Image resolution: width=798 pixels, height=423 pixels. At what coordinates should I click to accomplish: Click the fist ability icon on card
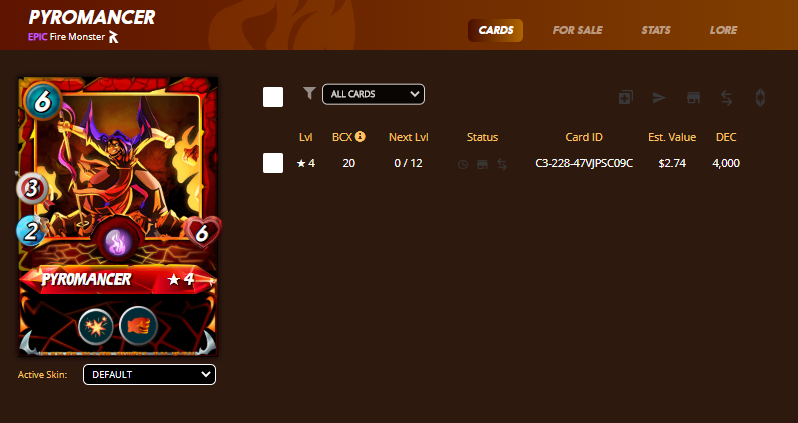point(138,326)
